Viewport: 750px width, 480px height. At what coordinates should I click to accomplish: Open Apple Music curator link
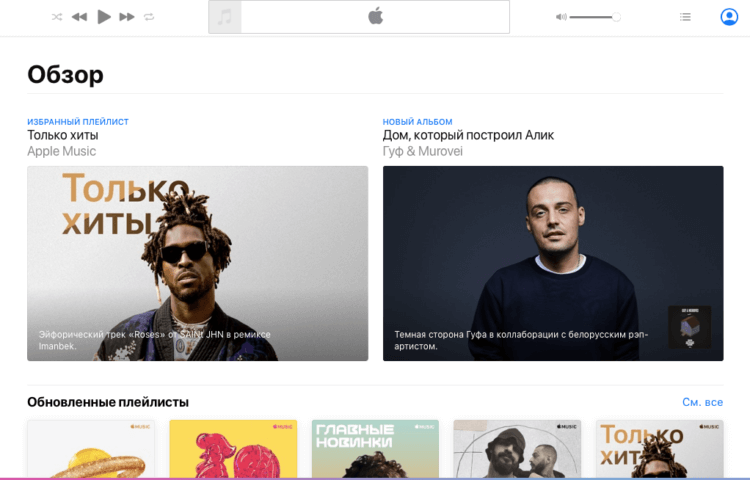tap(61, 151)
